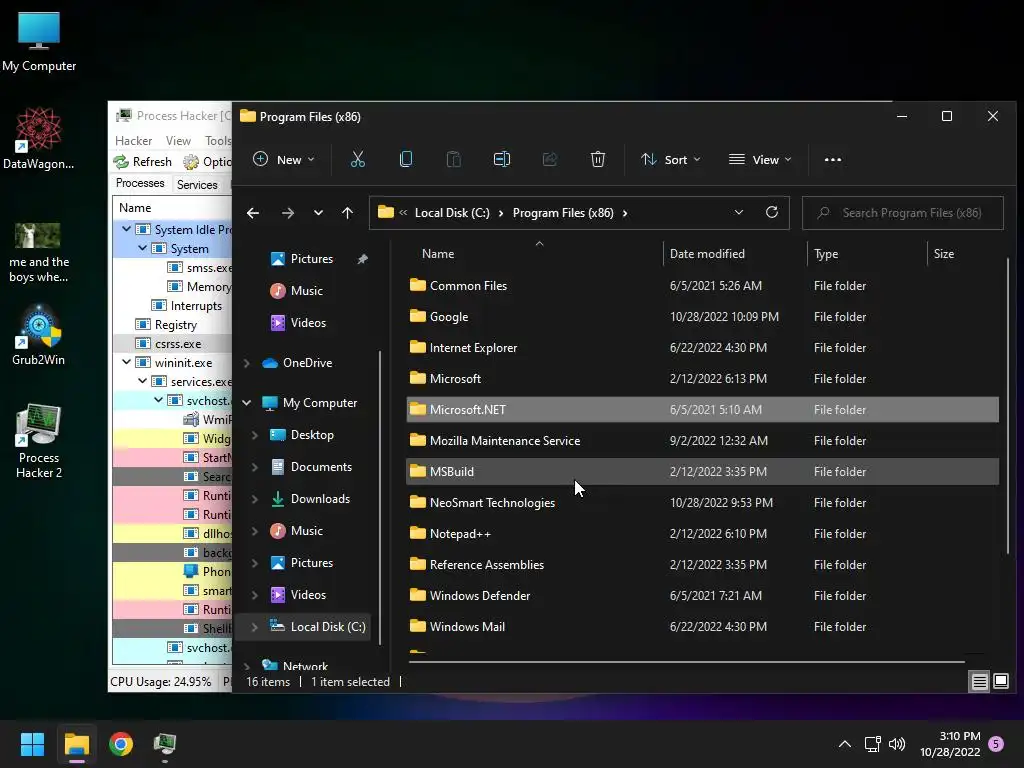
Task: Switch to Services tab in Process Hacker
Action: [197, 185]
